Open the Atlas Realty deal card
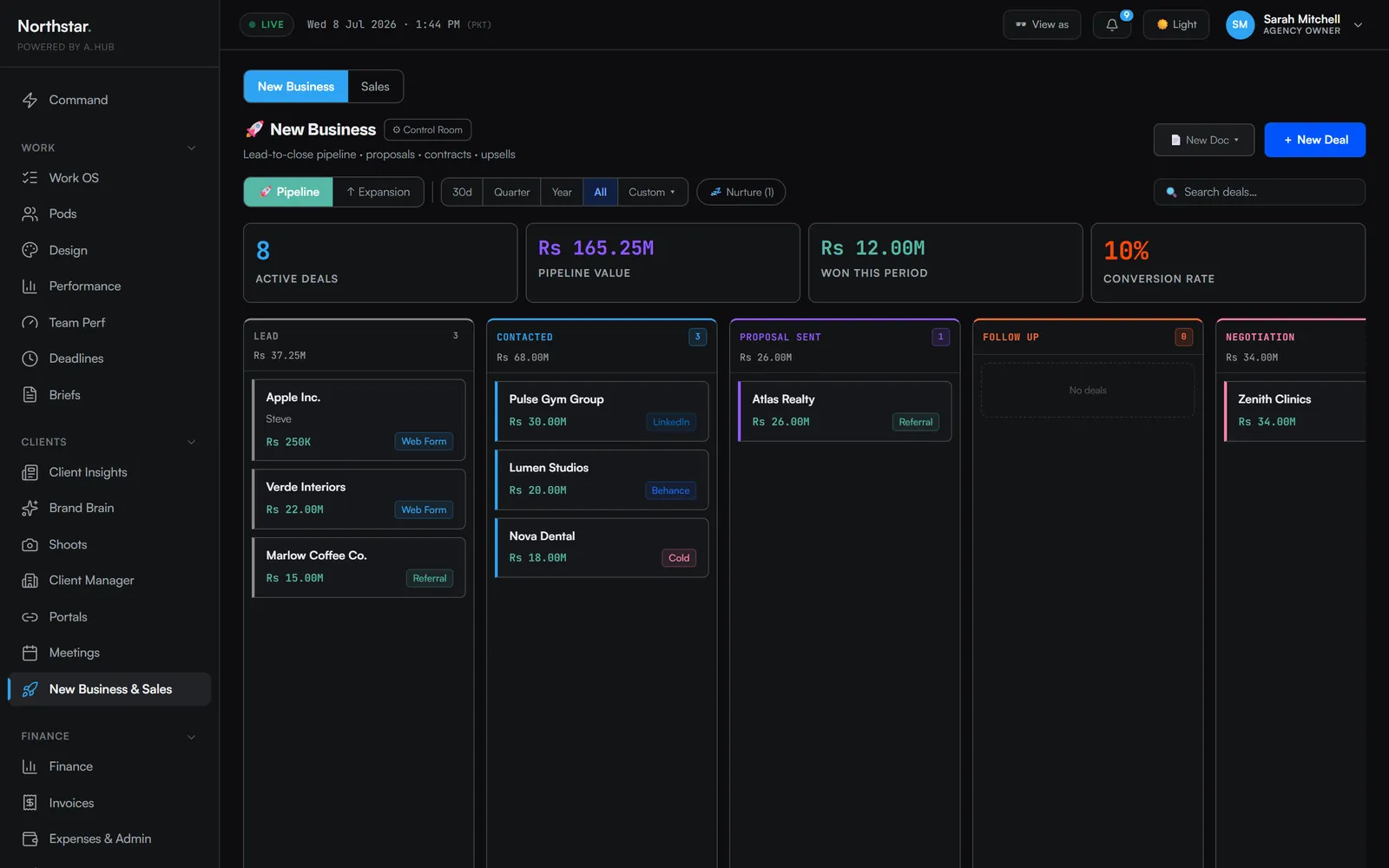This screenshot has height=868, width=1389. [x=845, y=411]
